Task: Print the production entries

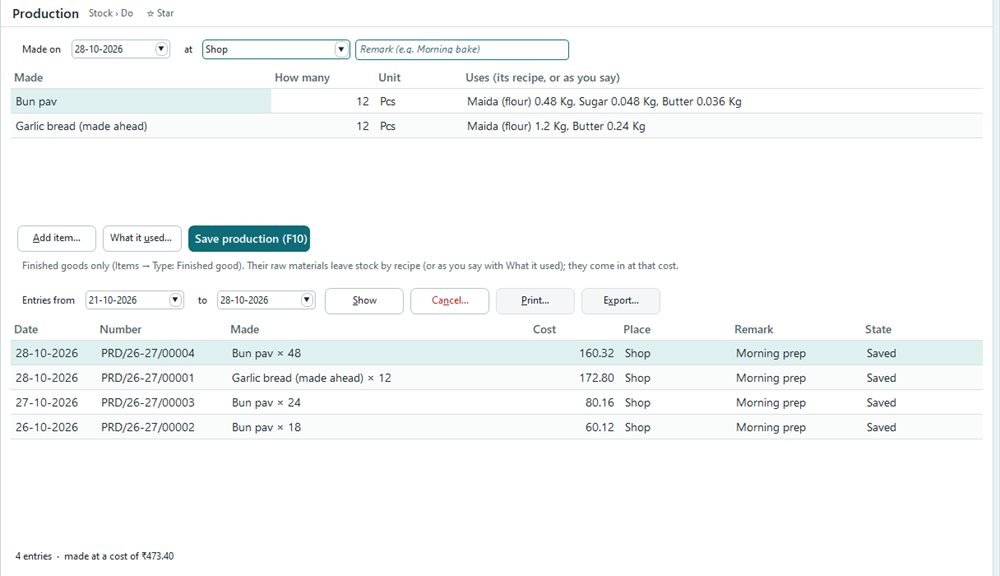Action: [x=535, y=300]
